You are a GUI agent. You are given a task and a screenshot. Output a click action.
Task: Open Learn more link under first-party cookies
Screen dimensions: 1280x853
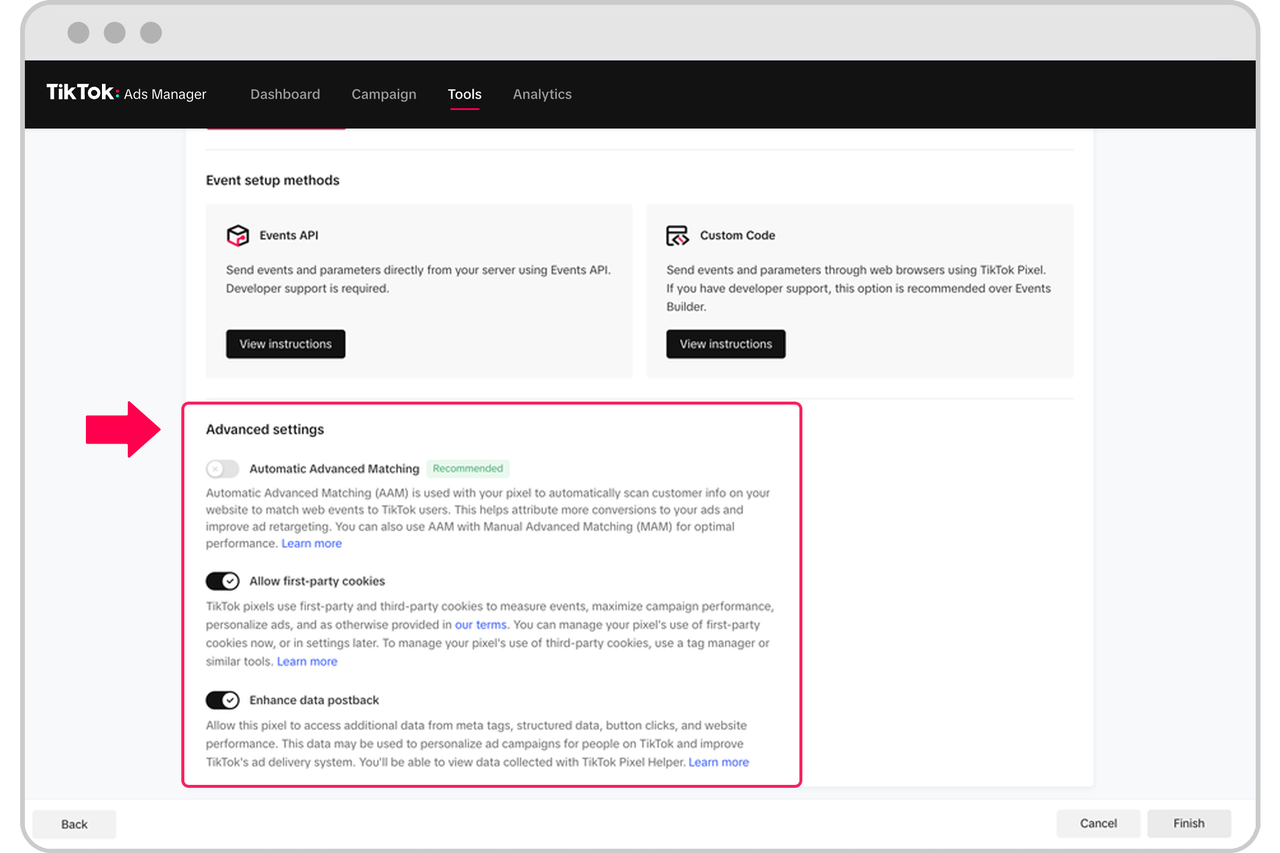[x=307, y=662]
